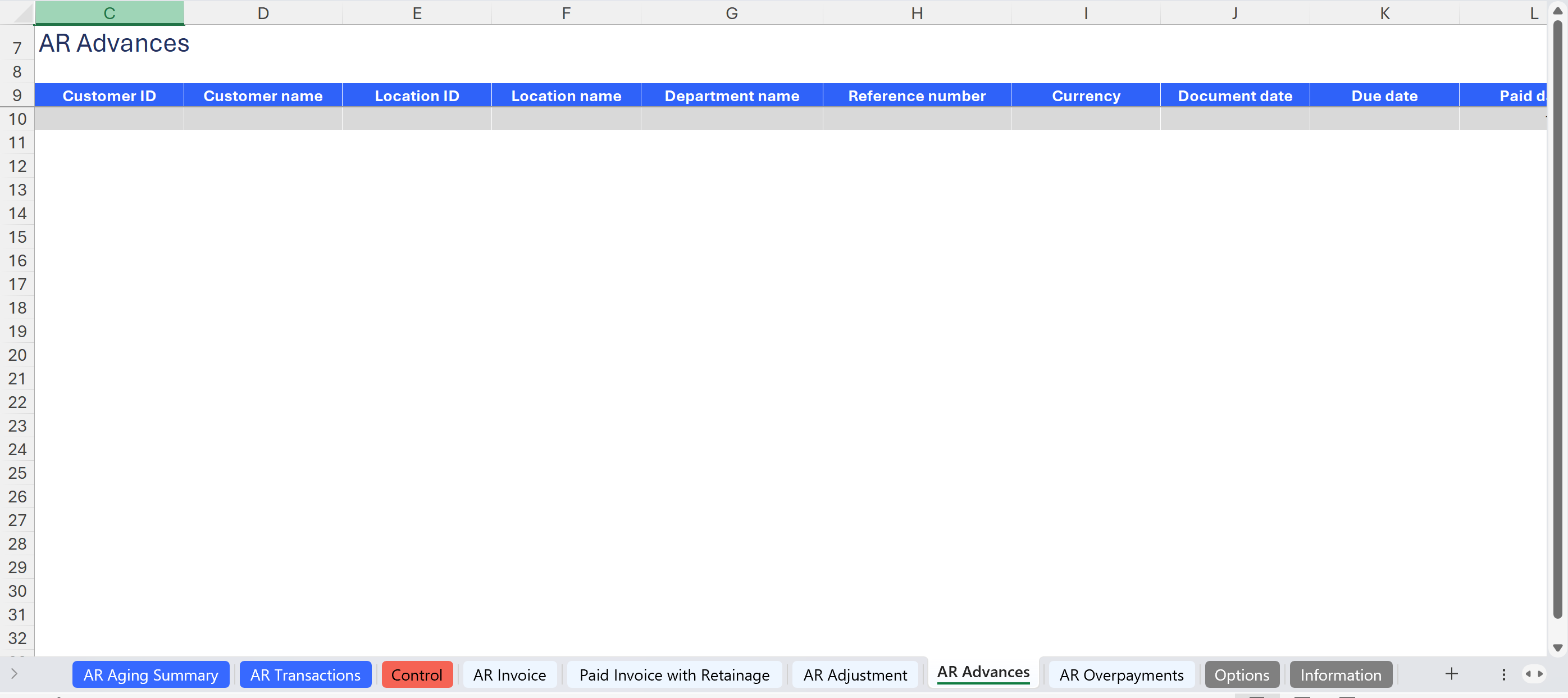The image size is (1568, 698).
Task: Click the horizontal scroll right arrow
Action: pyautogui.click(x=1540, y=674)
